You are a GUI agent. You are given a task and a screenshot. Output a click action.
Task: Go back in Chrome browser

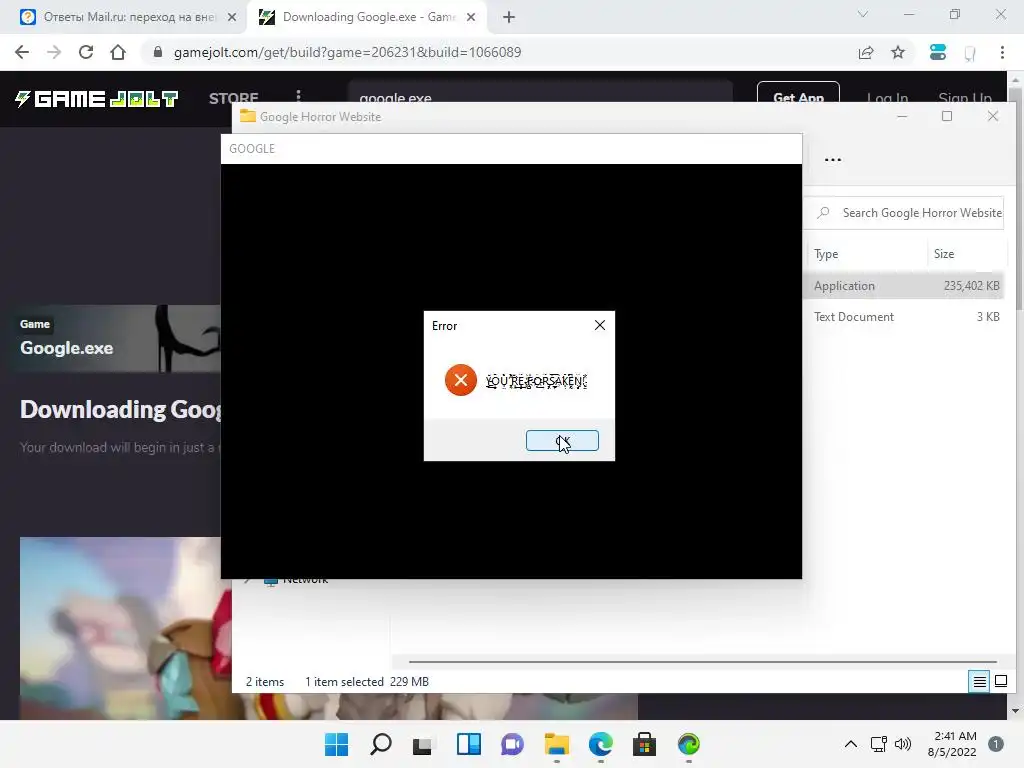[x=22, y=52]
